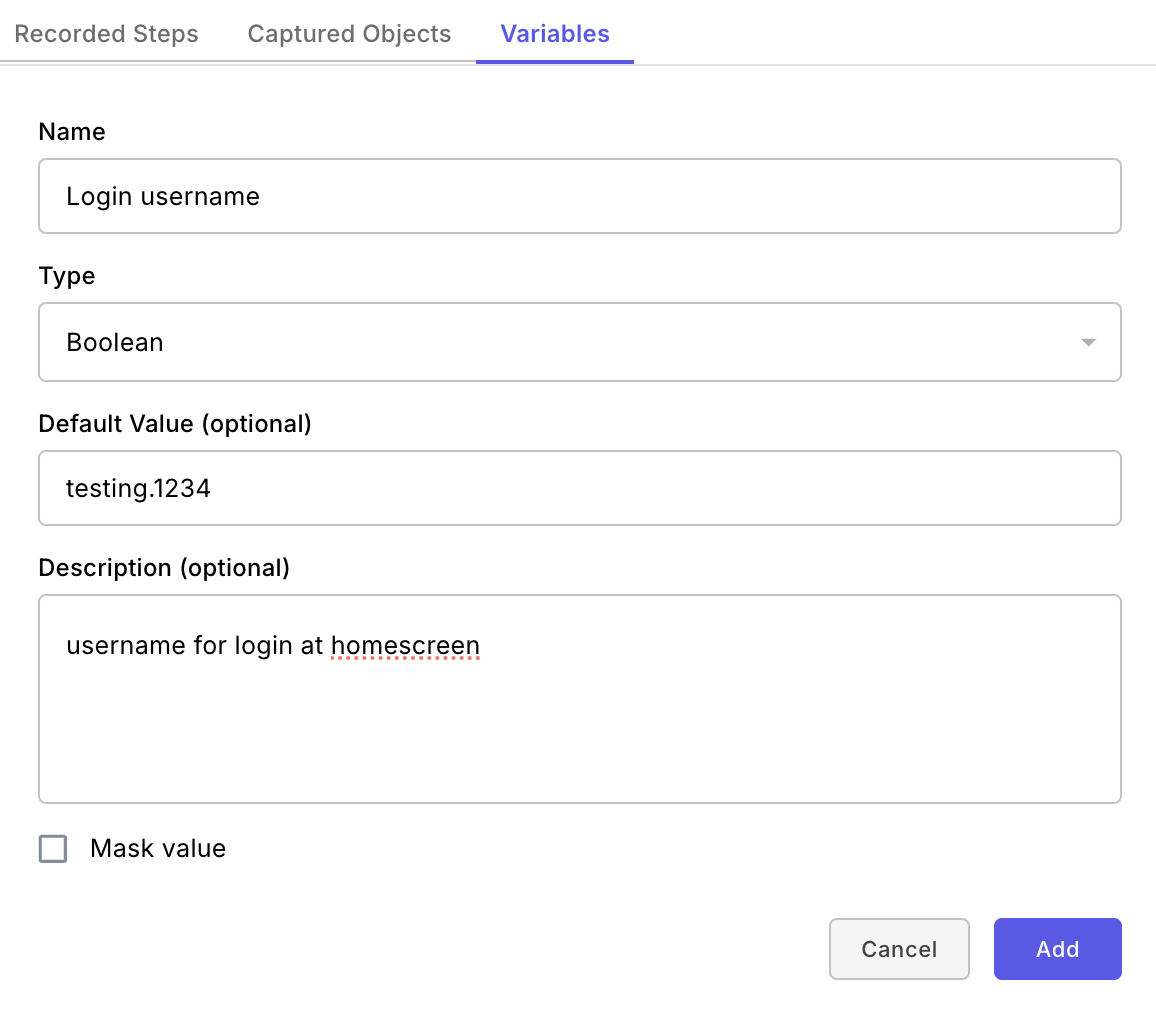1156x1016 pixels.
Task: Open the Captured Objects tab
Action: (x=349, y=34)
